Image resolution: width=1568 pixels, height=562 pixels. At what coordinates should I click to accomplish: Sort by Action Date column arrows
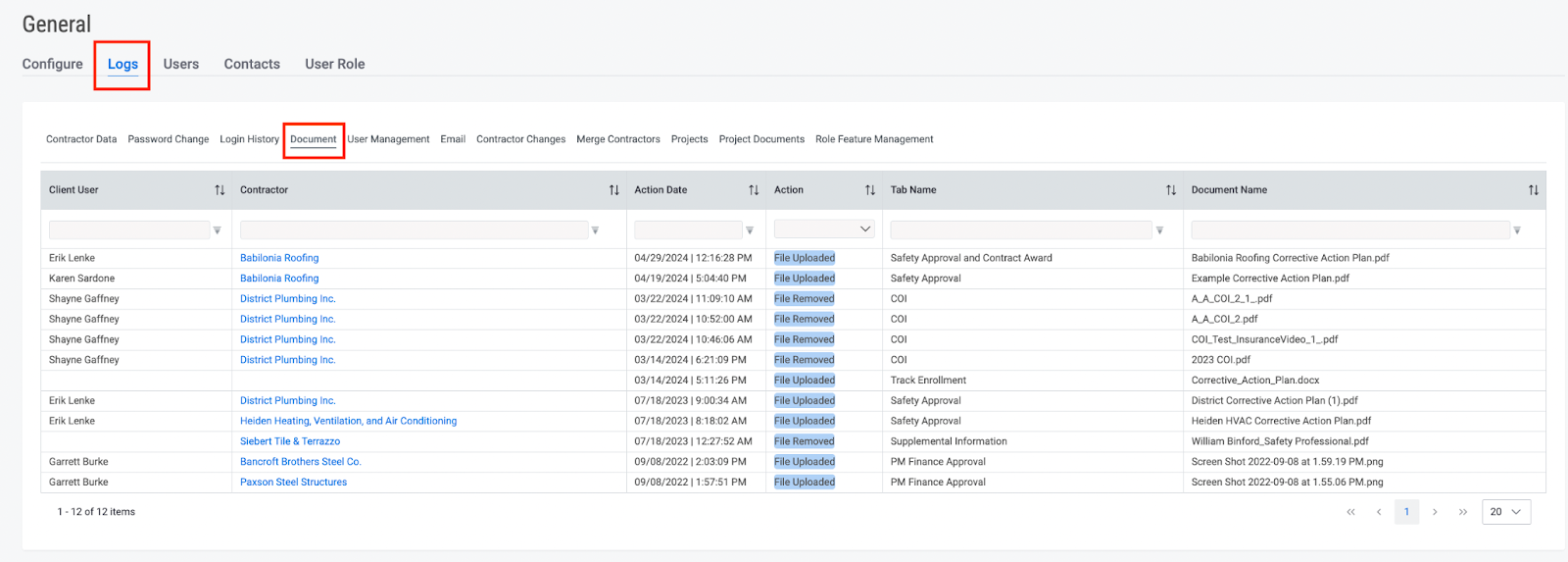pyautogui.click(x=754, y=190)
